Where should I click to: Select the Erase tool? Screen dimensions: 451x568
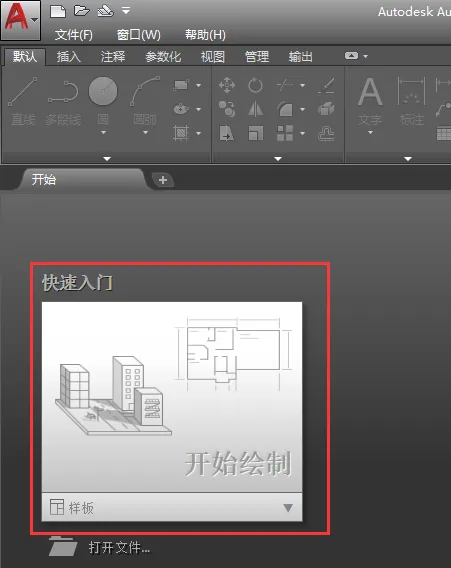pos(326,85)
